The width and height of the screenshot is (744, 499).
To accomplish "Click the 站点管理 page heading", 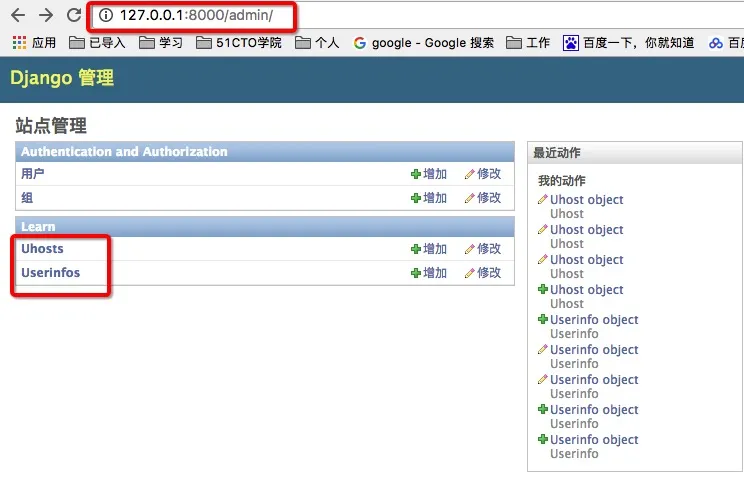I will [51, 126].
